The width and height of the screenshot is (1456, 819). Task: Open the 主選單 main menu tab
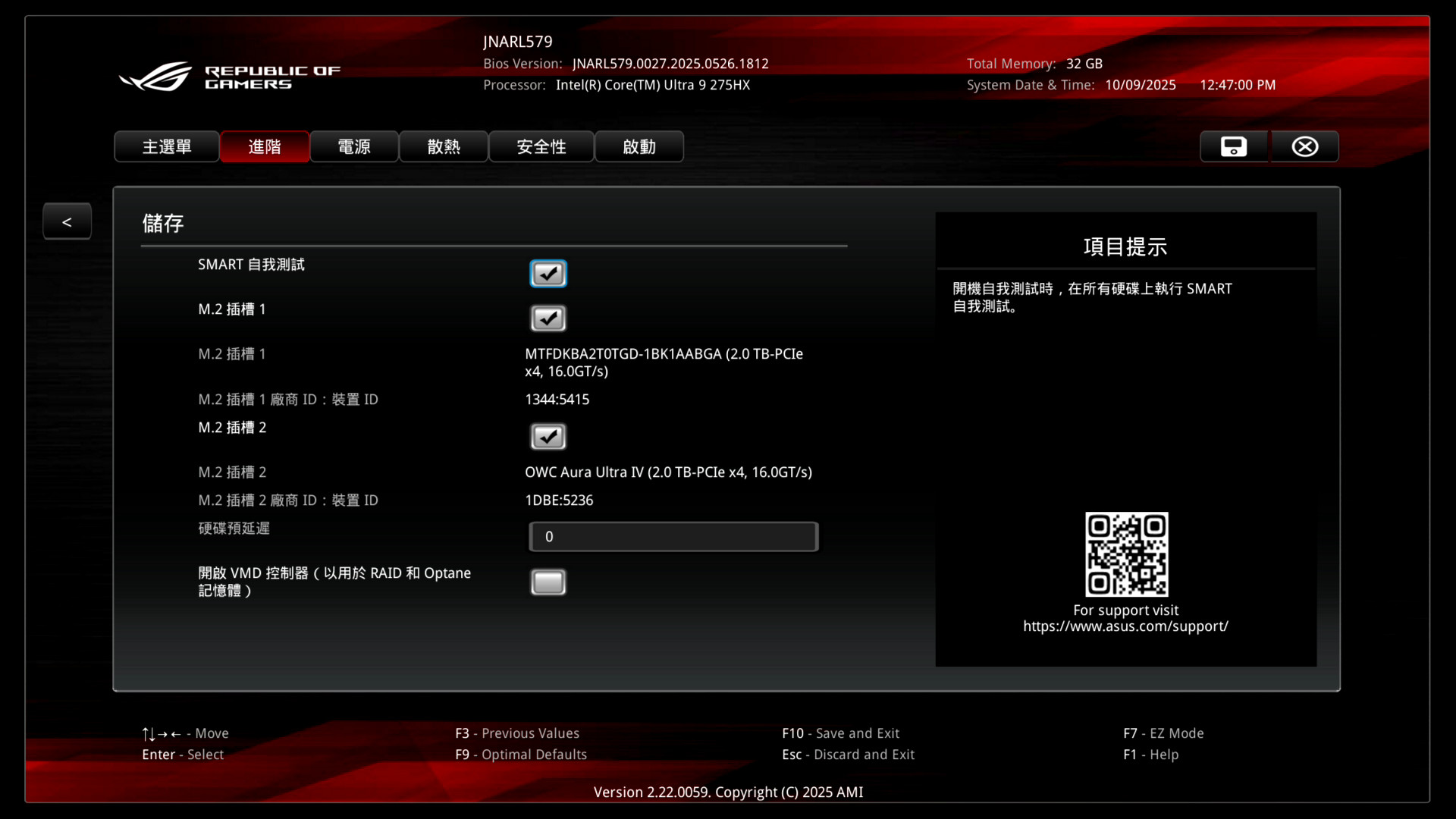(167, 146)
